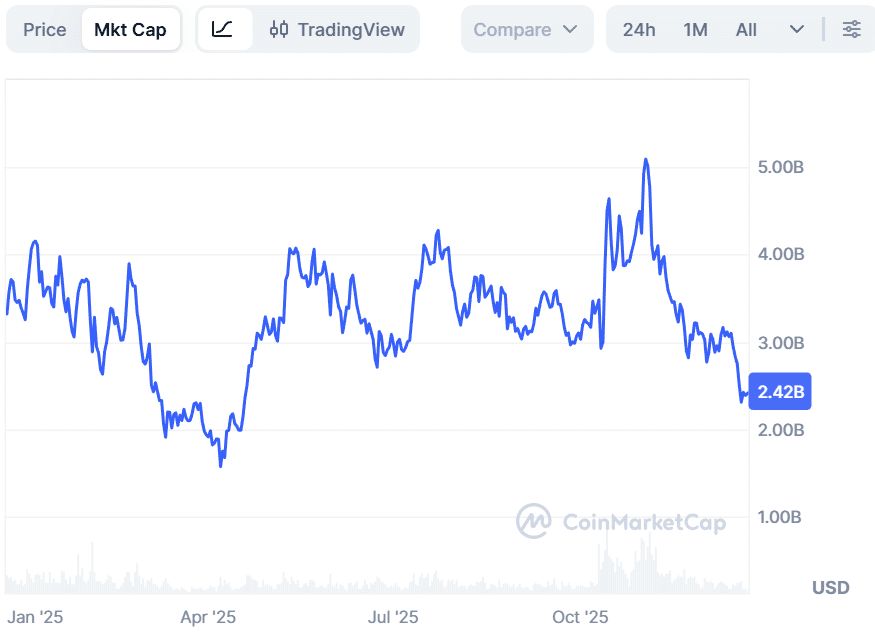Click the 2.42B current value tag
The width and height of the screenshot is (875, 635).
(780, 392)
